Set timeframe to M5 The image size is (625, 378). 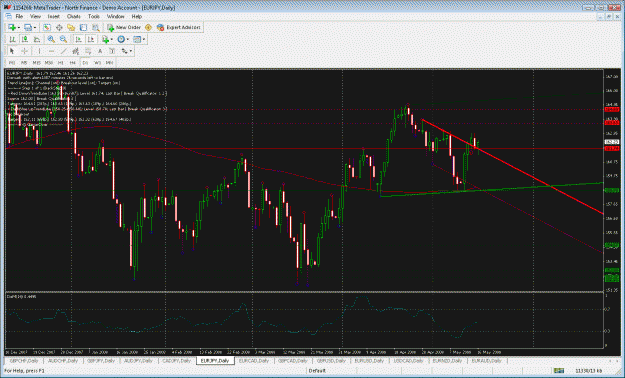[x=24, y=63]
